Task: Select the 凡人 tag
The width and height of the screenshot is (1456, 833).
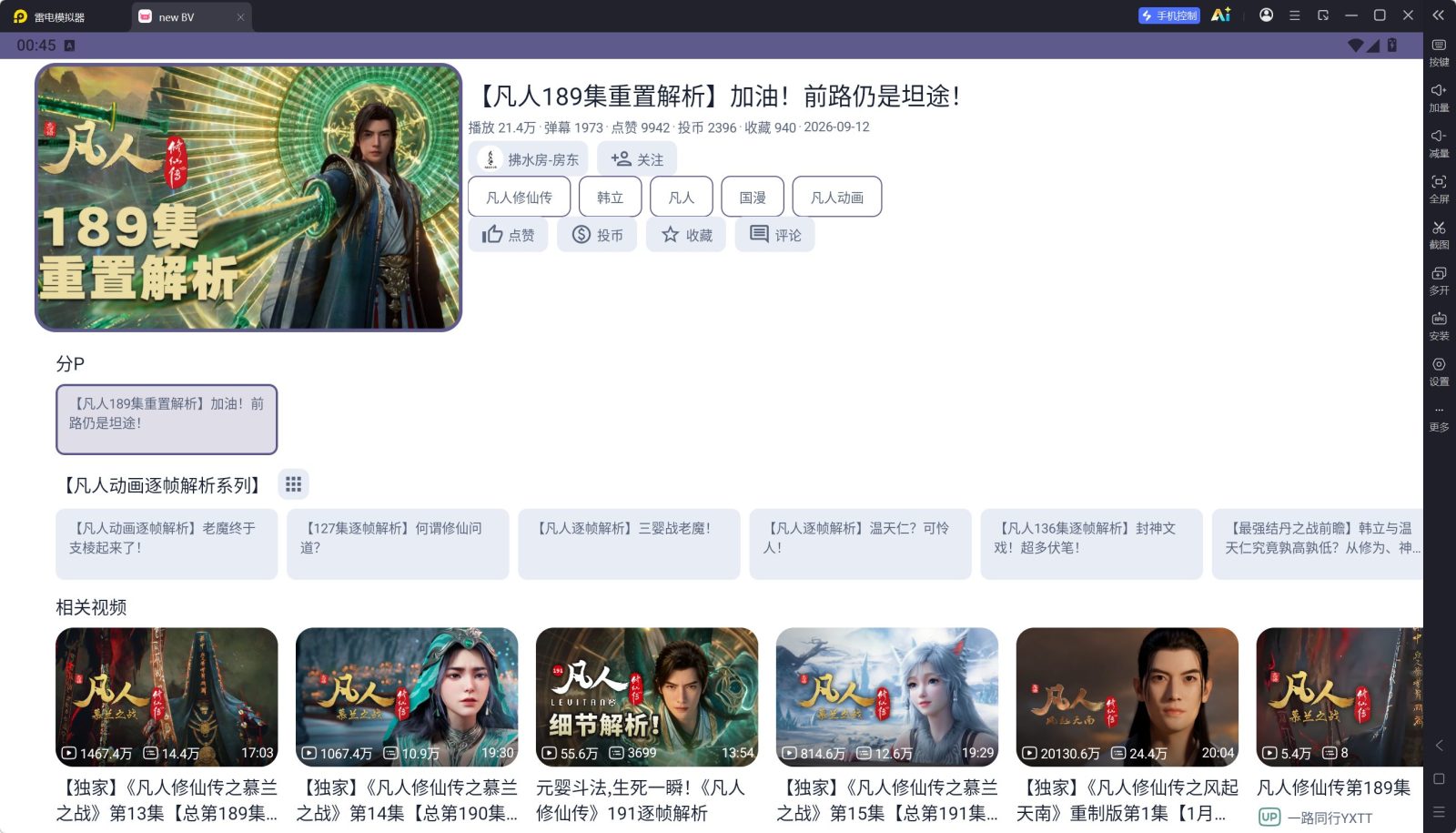Action: point(681,197)
